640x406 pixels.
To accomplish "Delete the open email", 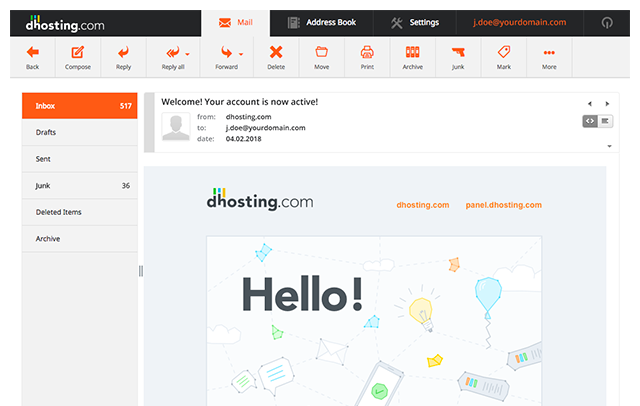I will click(276, 57).
